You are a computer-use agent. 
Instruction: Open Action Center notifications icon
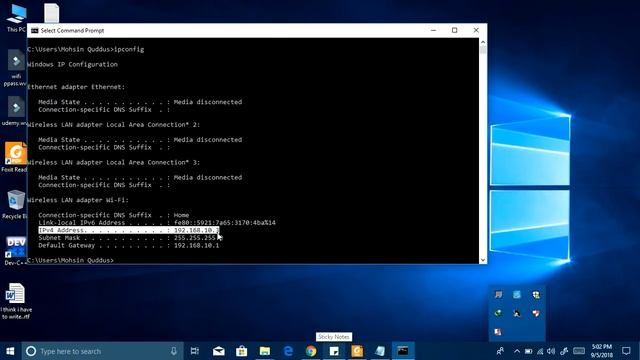pyautogui.click(x=626, y=351)
